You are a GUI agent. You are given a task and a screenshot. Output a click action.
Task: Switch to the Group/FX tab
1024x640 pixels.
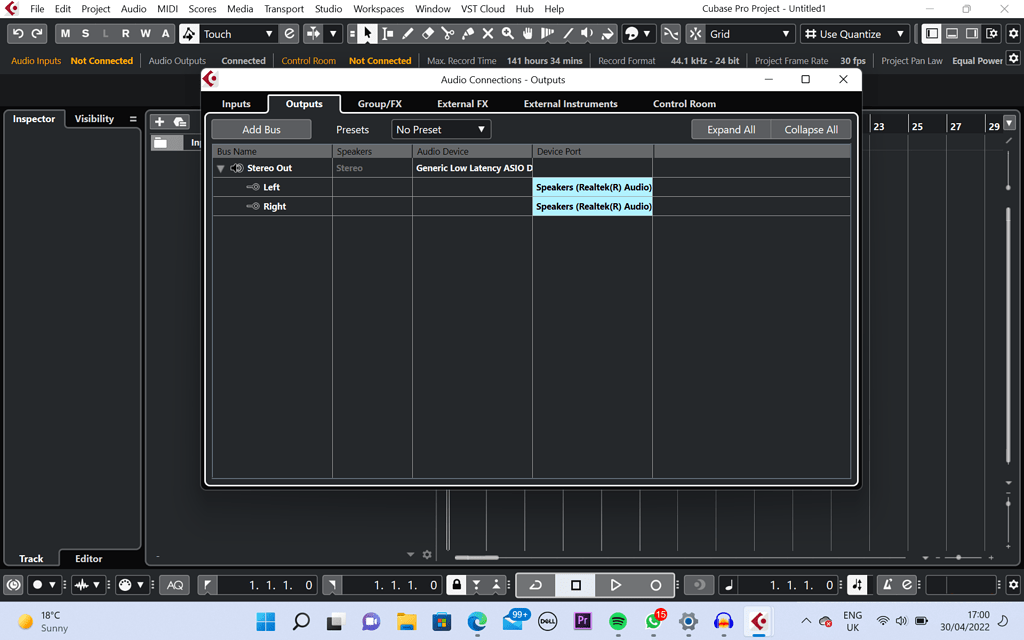(x=379, y=104)
